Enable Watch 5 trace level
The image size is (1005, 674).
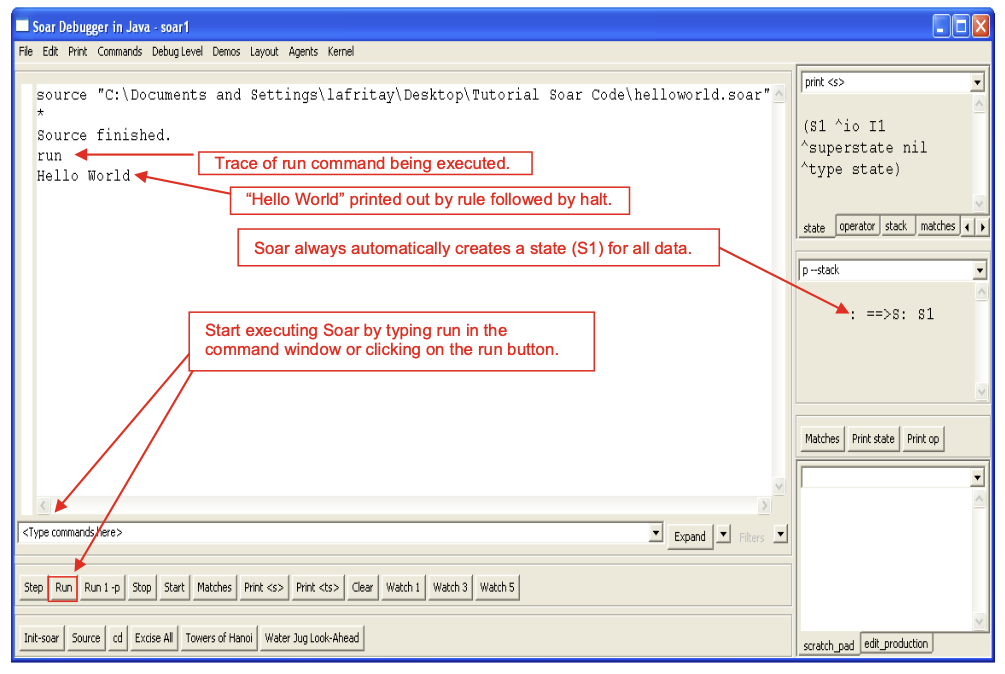point(496,587)
